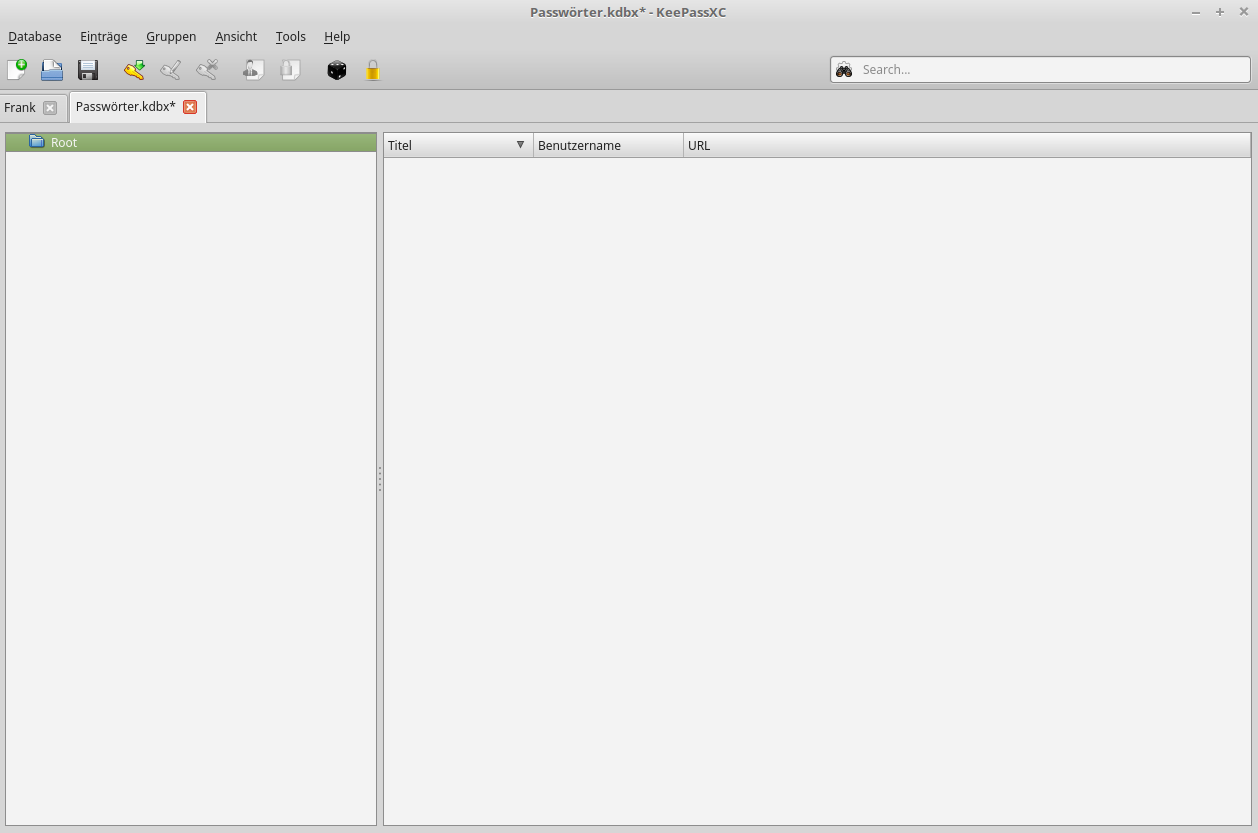Add new entry with yellow key icon
This screenshot has height=833, width=1258.
click(x=134, y=70)
